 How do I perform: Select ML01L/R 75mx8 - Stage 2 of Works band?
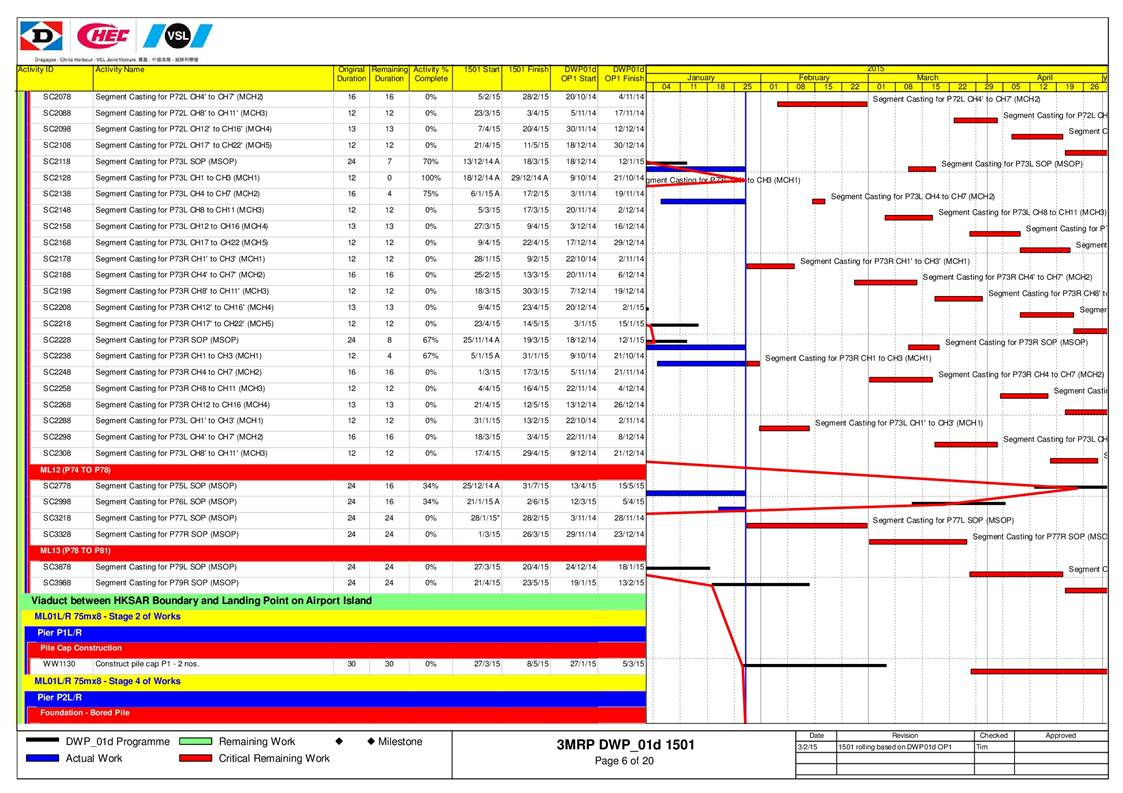335,617
